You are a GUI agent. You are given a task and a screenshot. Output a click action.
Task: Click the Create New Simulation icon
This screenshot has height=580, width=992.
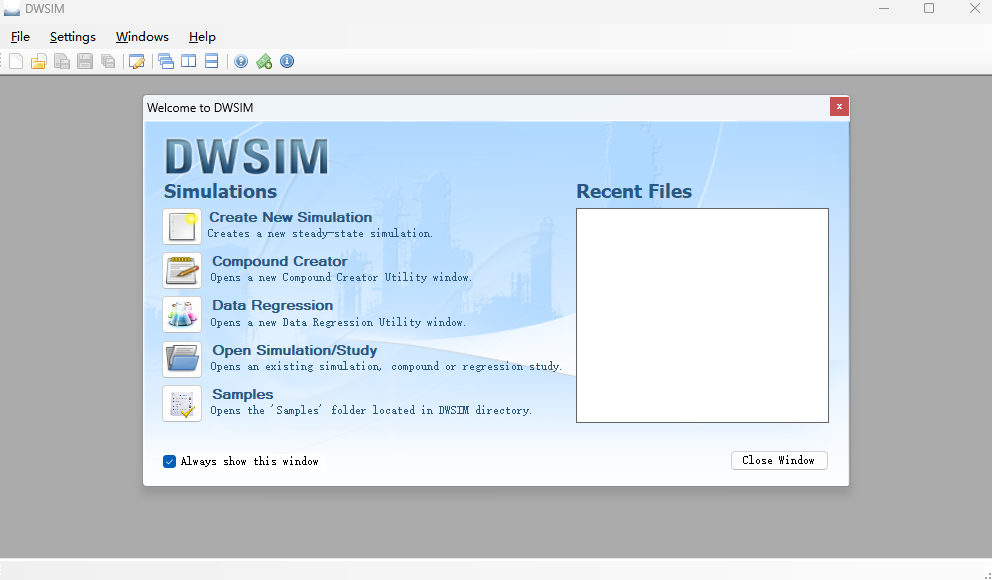pyautogui.click(x=182, y=227)
